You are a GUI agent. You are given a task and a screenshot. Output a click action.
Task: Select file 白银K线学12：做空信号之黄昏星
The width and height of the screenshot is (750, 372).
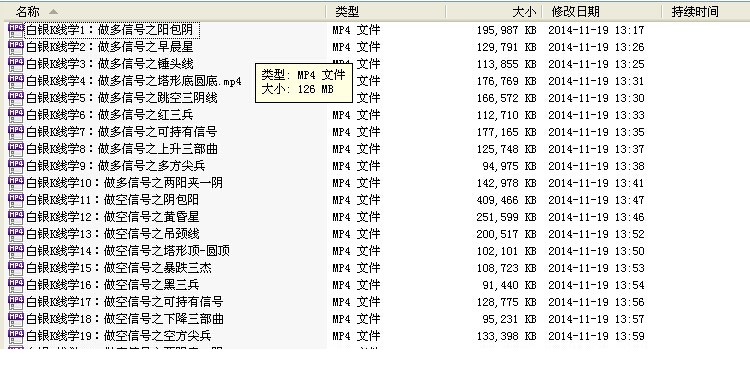coord(112,217)
